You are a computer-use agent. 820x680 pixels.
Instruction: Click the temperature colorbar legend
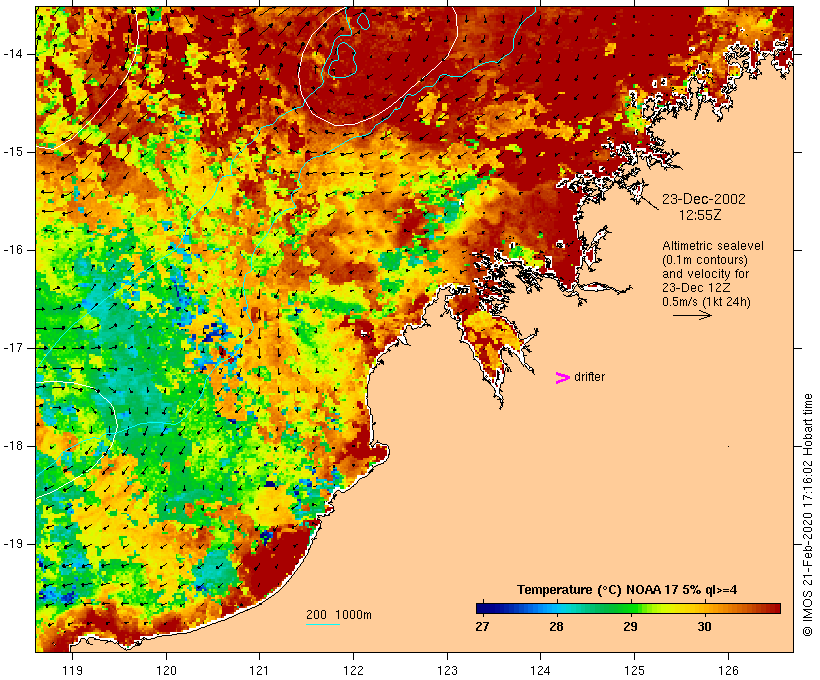coord(628,608)
